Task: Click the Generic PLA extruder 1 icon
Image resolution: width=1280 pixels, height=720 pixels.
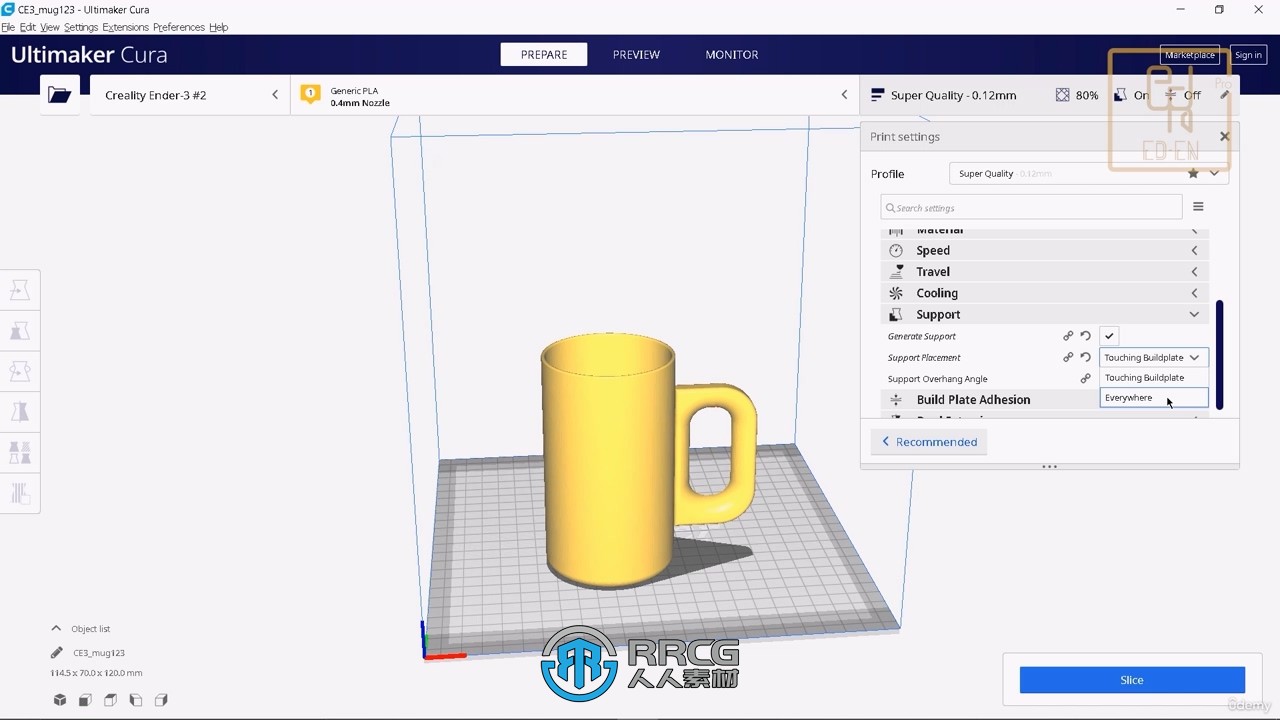Action: [310, 95]
